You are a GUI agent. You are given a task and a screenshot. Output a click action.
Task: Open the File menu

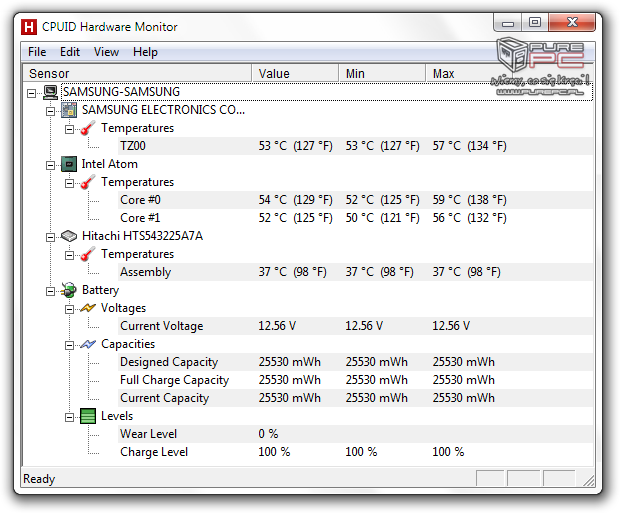(x=37, y=52)
